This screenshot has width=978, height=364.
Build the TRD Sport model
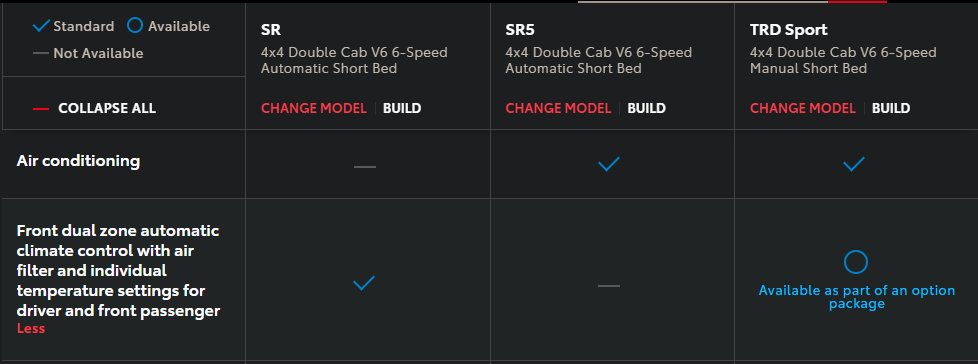(x=891, y=108)
